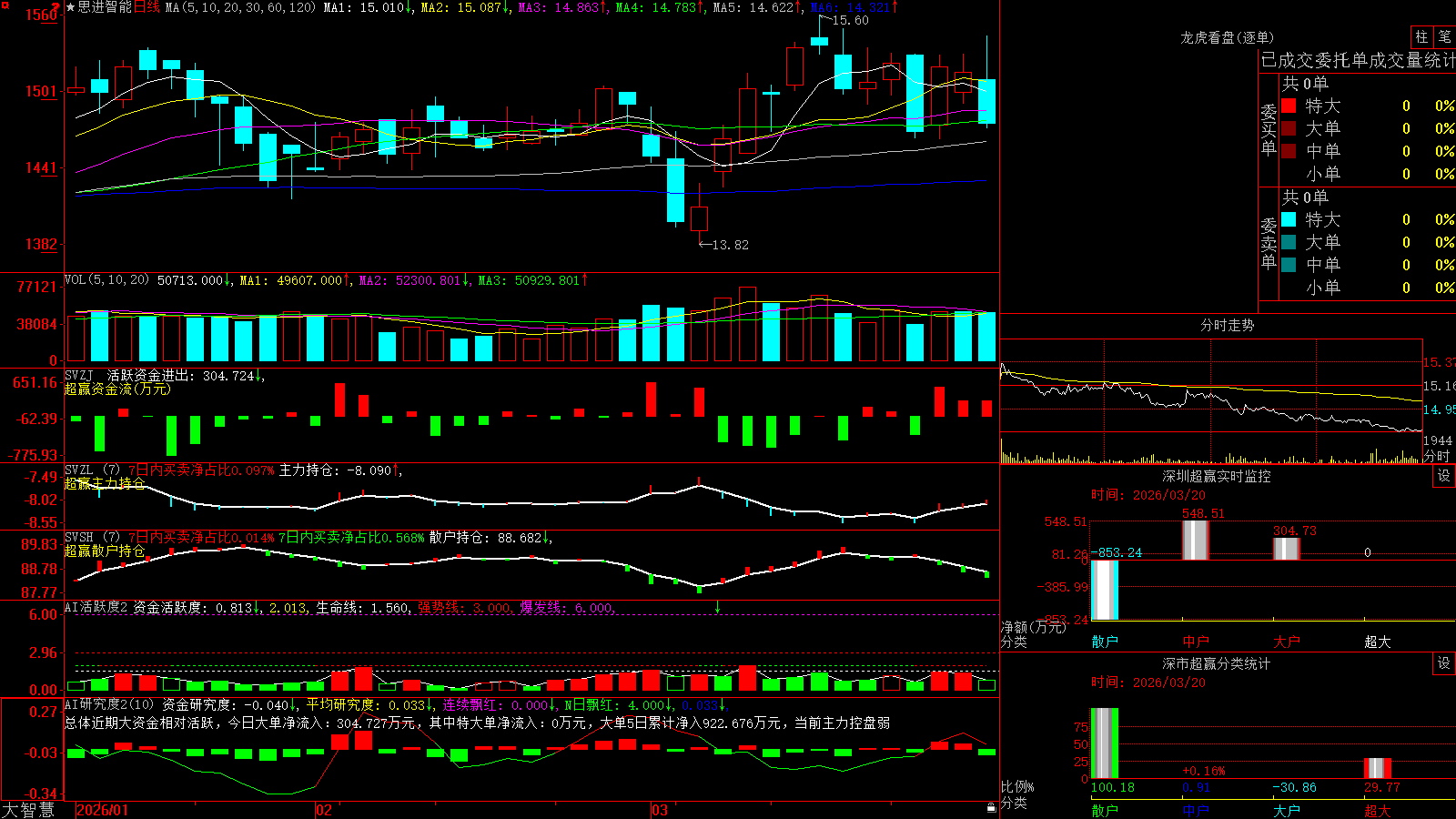This screenshot has width=1456, height=819.
Task: Click the 超赢散户持仓 yellow label
Action: click(x=105, y=551)
